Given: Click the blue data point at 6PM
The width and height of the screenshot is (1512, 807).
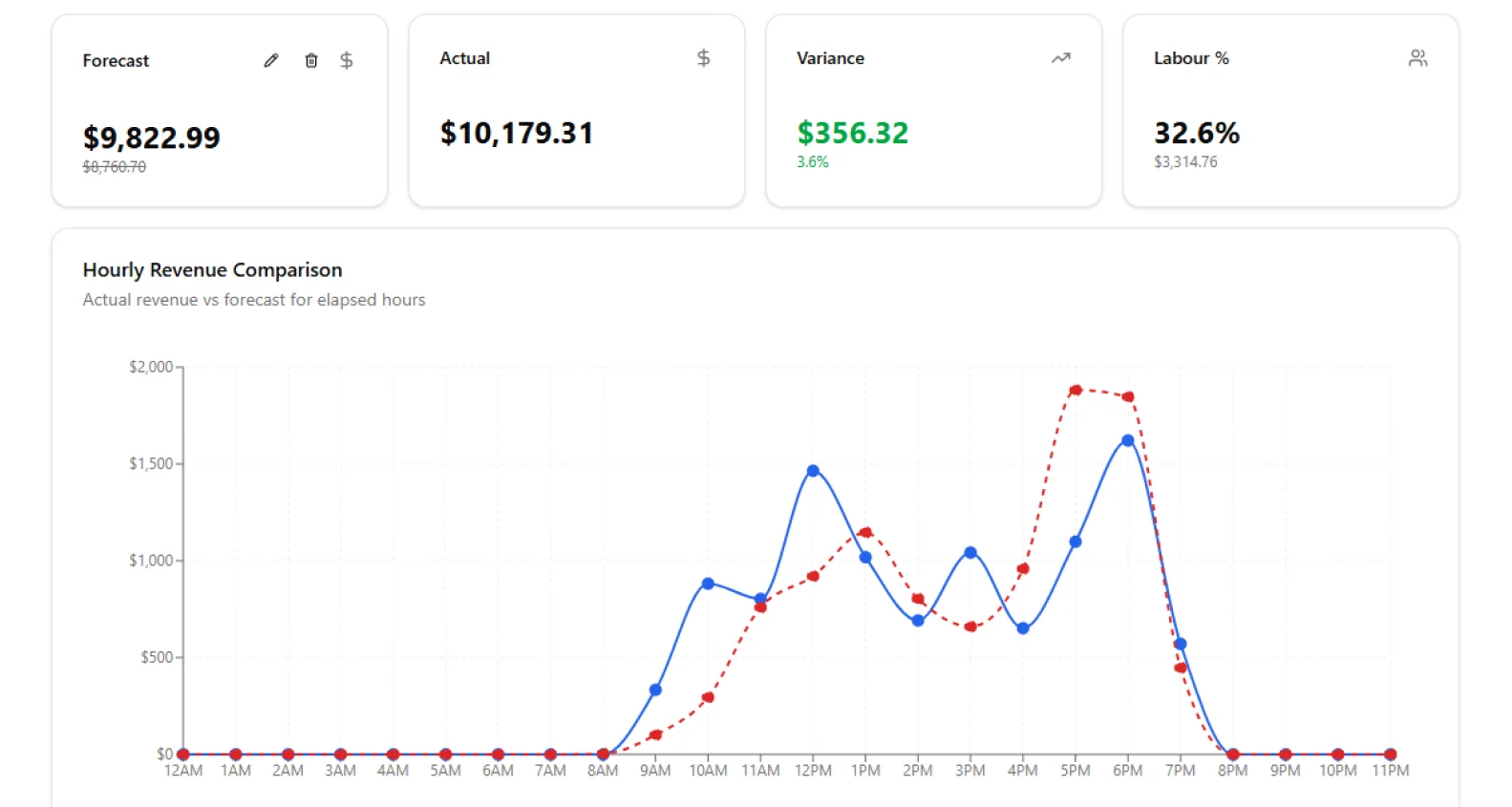Looking at the screenshot, I should (x=1128, y=440).
